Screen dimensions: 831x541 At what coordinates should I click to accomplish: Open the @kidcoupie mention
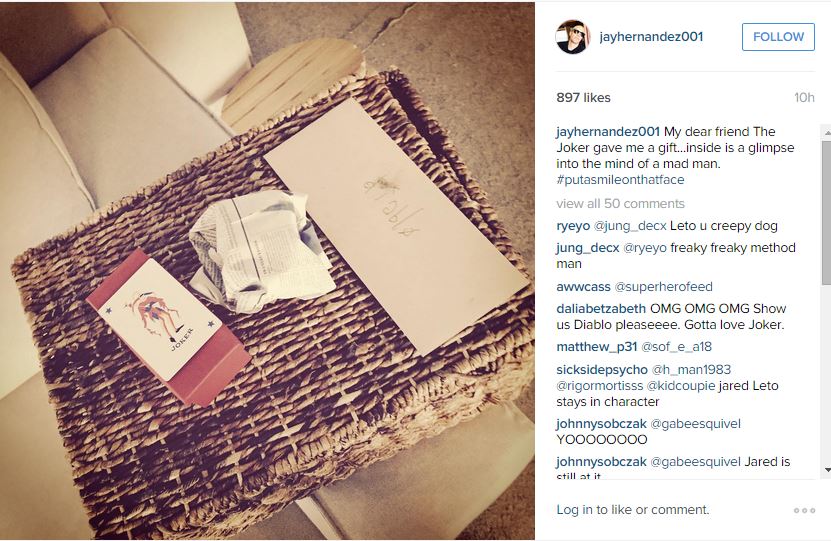coord(680,385)
